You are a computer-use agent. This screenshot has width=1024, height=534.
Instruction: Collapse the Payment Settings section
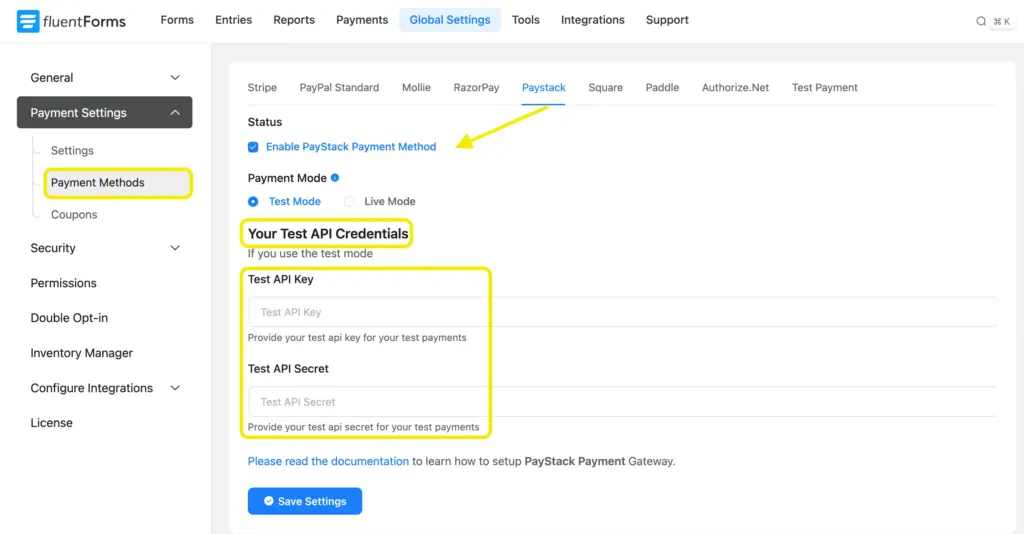(x=104, y=112)
